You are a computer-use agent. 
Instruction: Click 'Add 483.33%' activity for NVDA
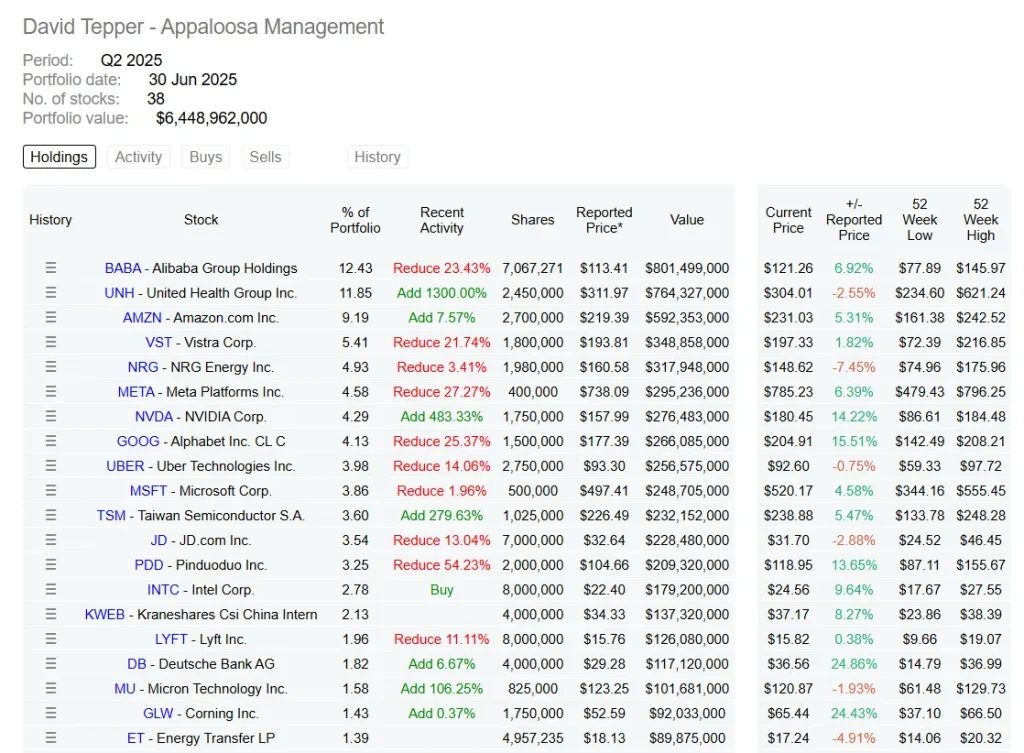pos(441,417)
